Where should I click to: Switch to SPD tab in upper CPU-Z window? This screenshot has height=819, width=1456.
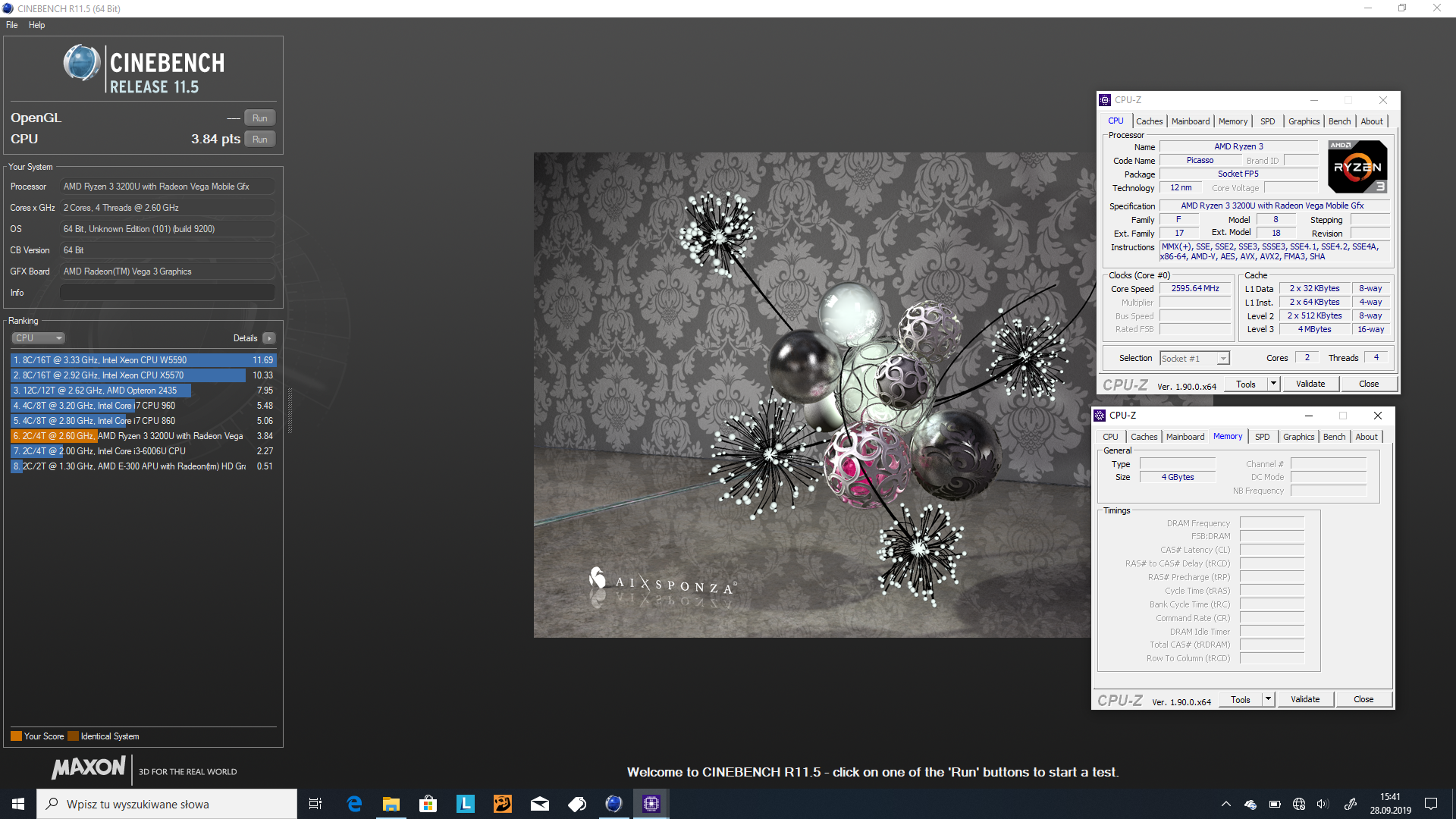coord(1267,121)
